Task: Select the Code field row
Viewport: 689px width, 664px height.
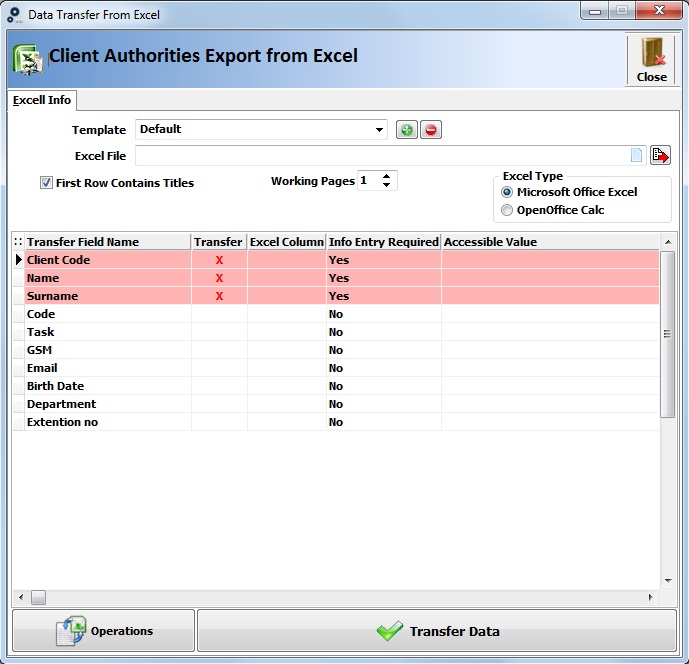Action: pos(336,314)
